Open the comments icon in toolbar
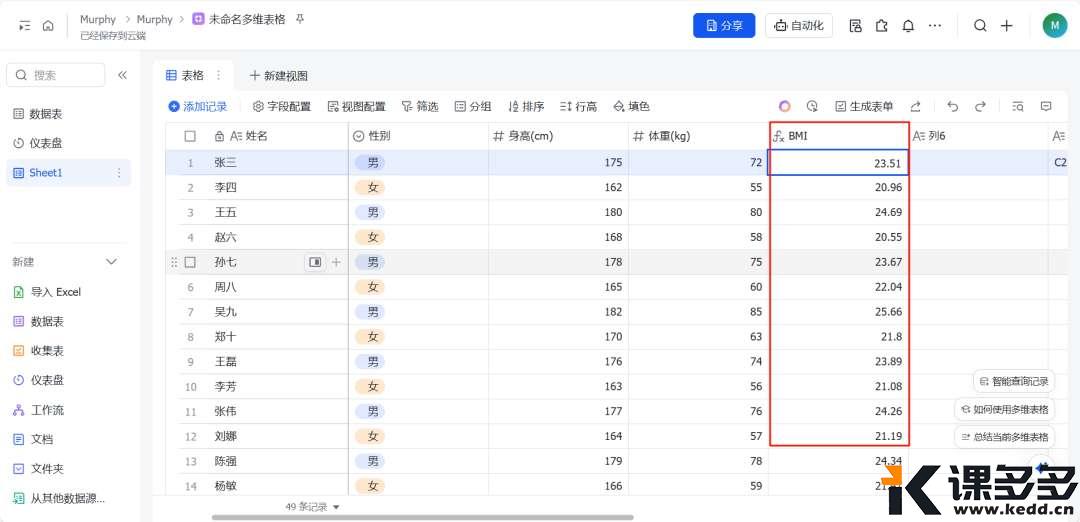 point(1046,106)
